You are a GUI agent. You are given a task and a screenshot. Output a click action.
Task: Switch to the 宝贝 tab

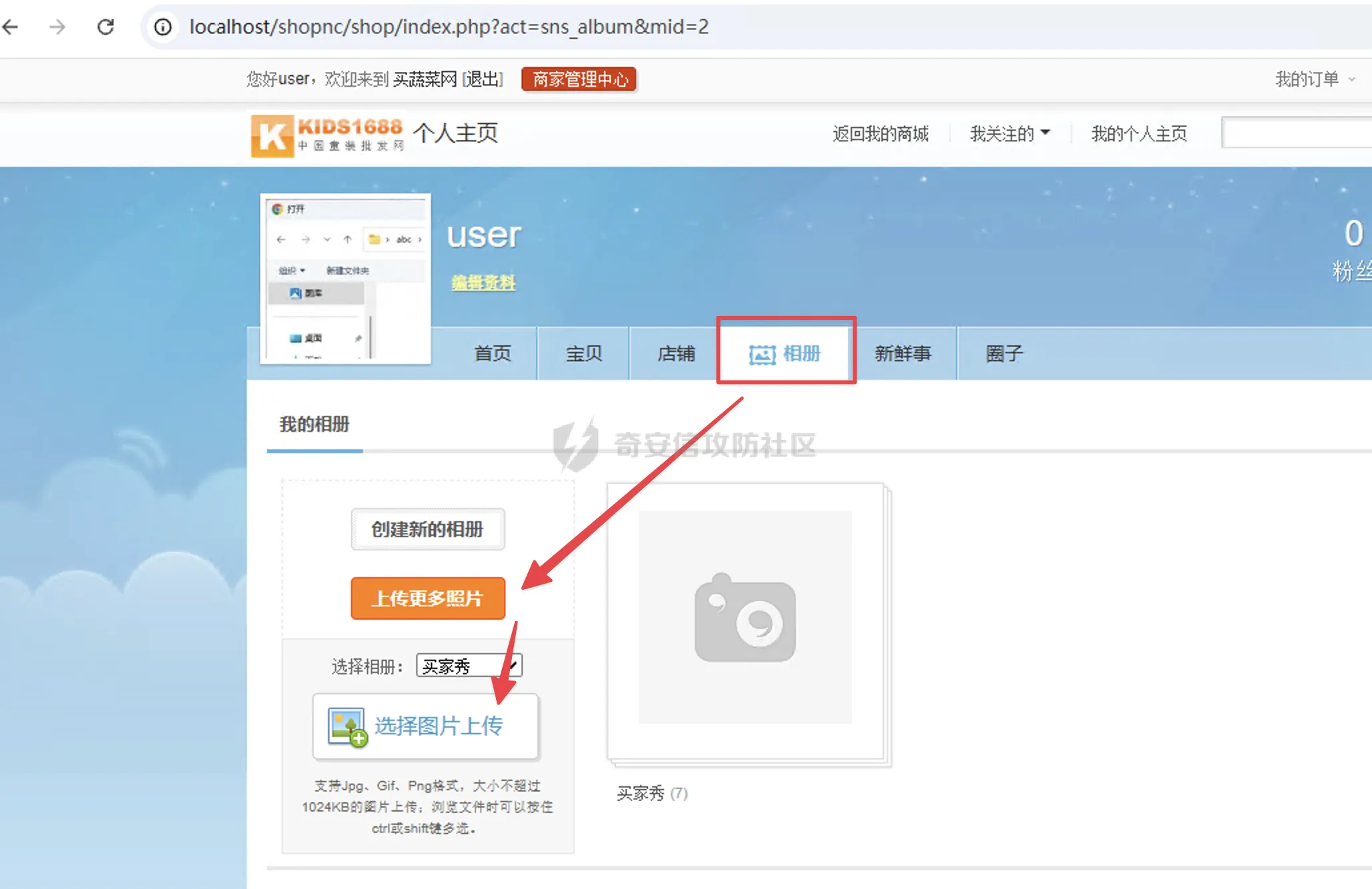[x=583, y=353]
